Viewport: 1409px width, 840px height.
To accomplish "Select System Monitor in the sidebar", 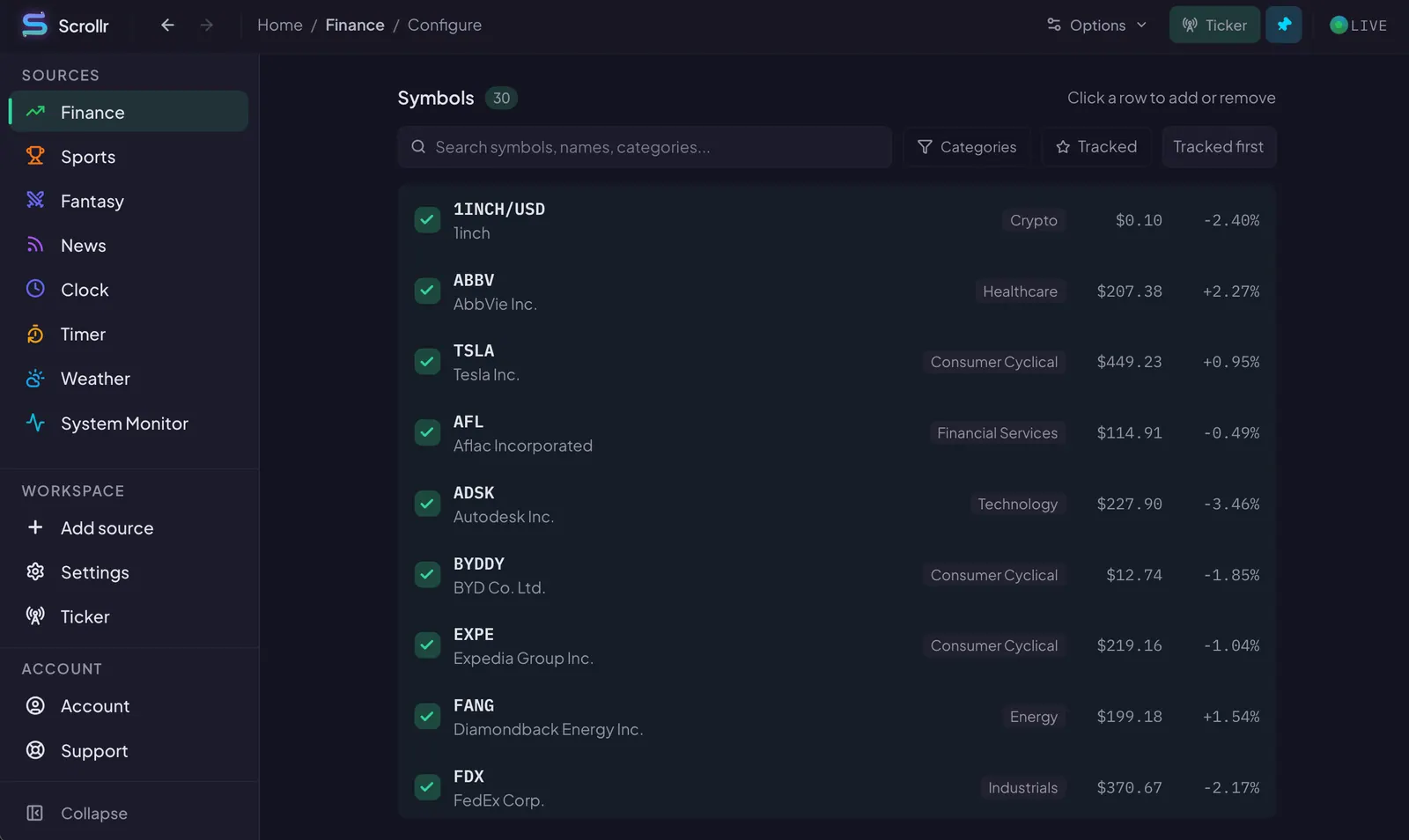I will pyautogui.click(x=129, y=423).
